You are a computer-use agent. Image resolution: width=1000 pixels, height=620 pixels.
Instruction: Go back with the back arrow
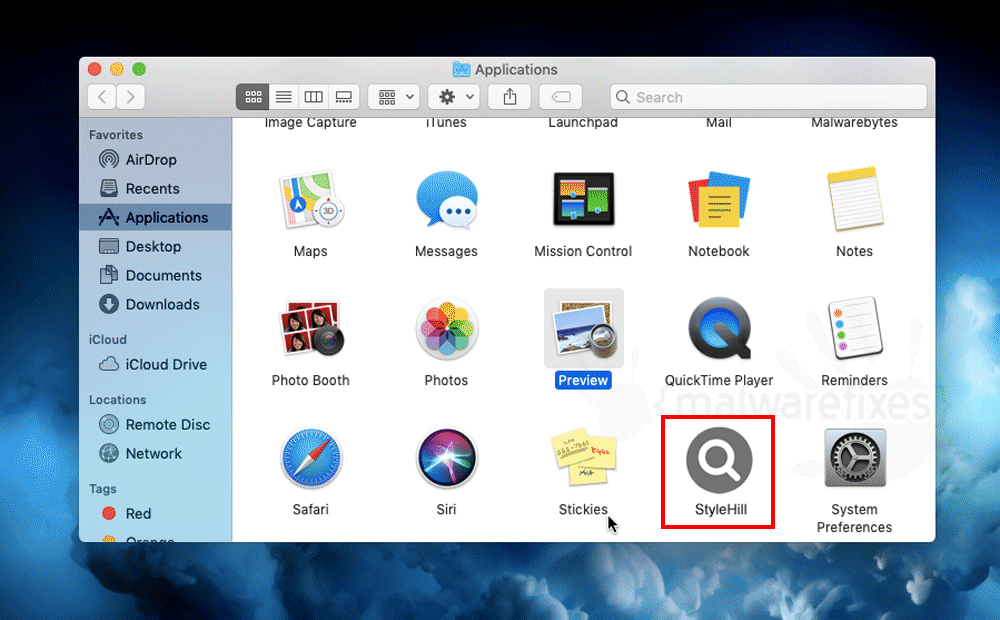tap(102, 97)
